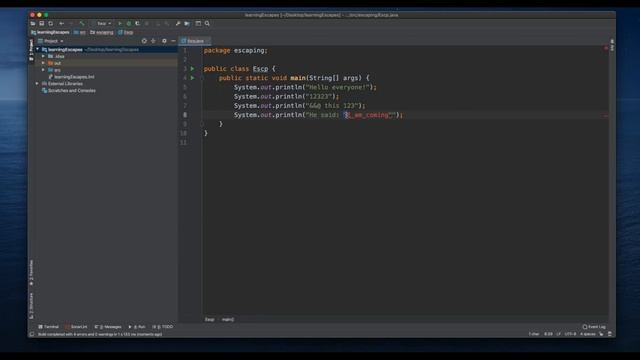The height and width of the screenshot is (360, 640).
Task: Hide the Project panel with minus icon
Action: [x=173, y=41]
